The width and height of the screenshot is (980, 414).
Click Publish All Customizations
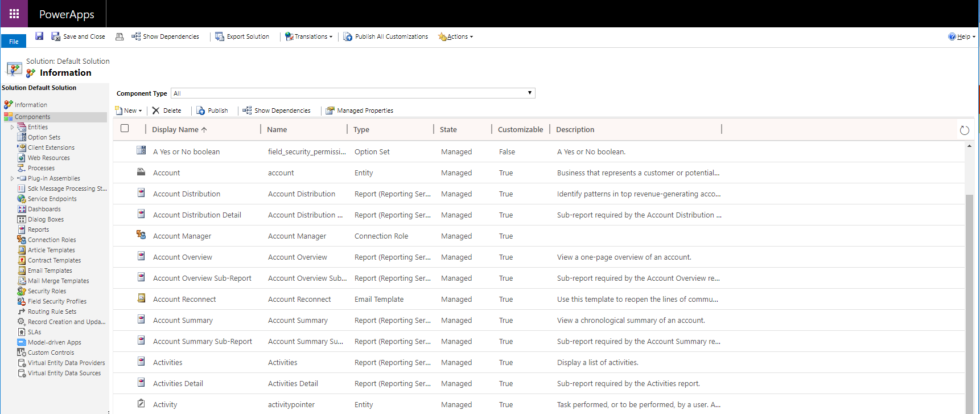[386, 36]
